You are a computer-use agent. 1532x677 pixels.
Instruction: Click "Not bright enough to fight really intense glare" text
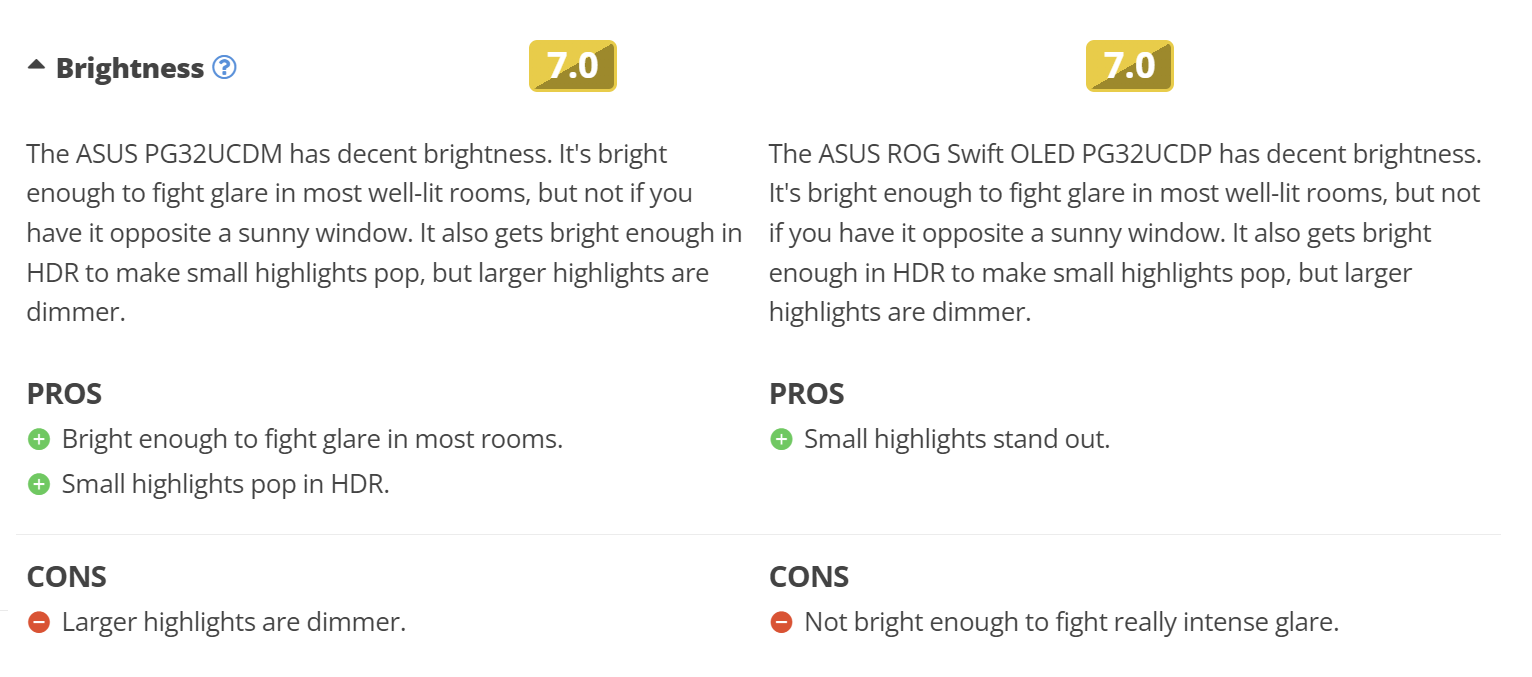(x=1071, y=622)
